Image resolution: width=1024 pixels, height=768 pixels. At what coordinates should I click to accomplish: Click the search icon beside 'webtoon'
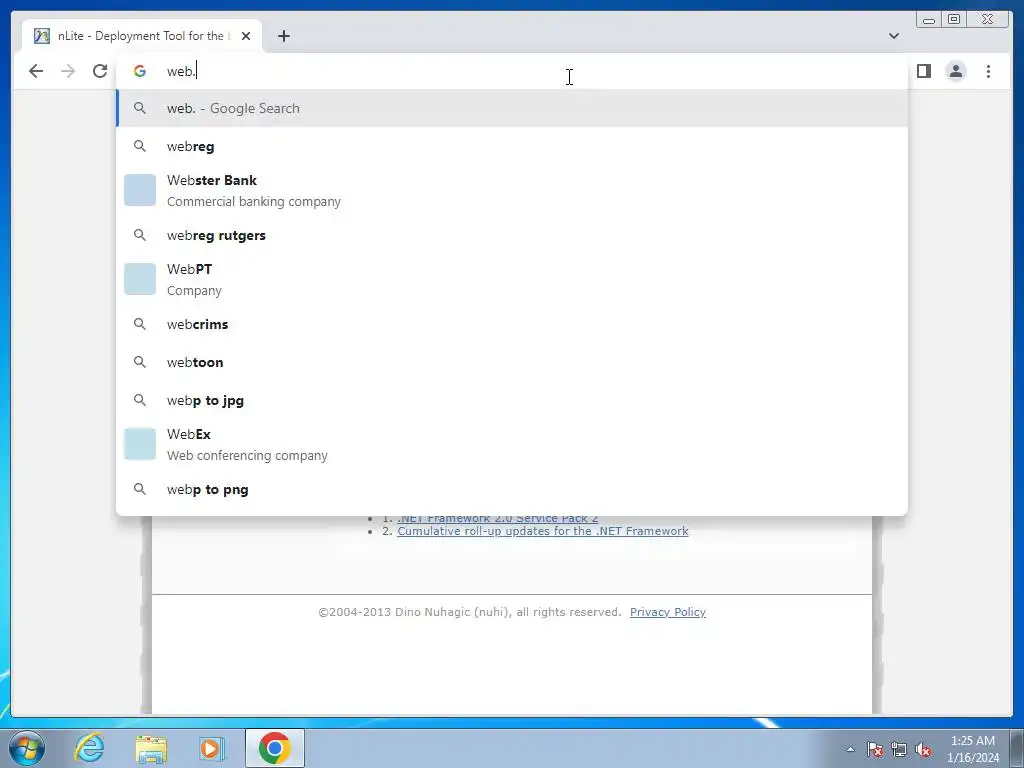coord(140,361)
